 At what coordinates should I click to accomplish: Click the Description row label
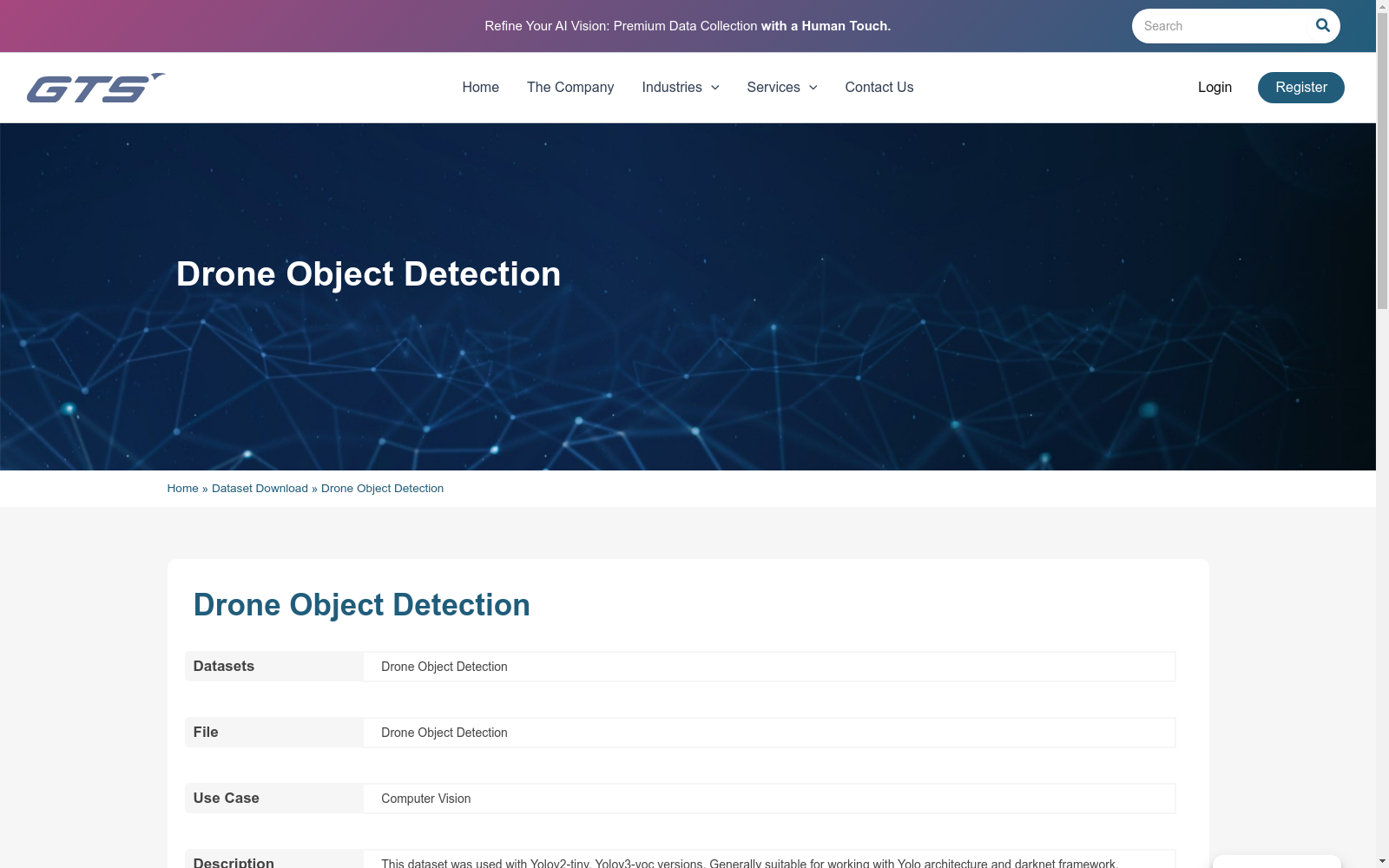tap(234, 862)
